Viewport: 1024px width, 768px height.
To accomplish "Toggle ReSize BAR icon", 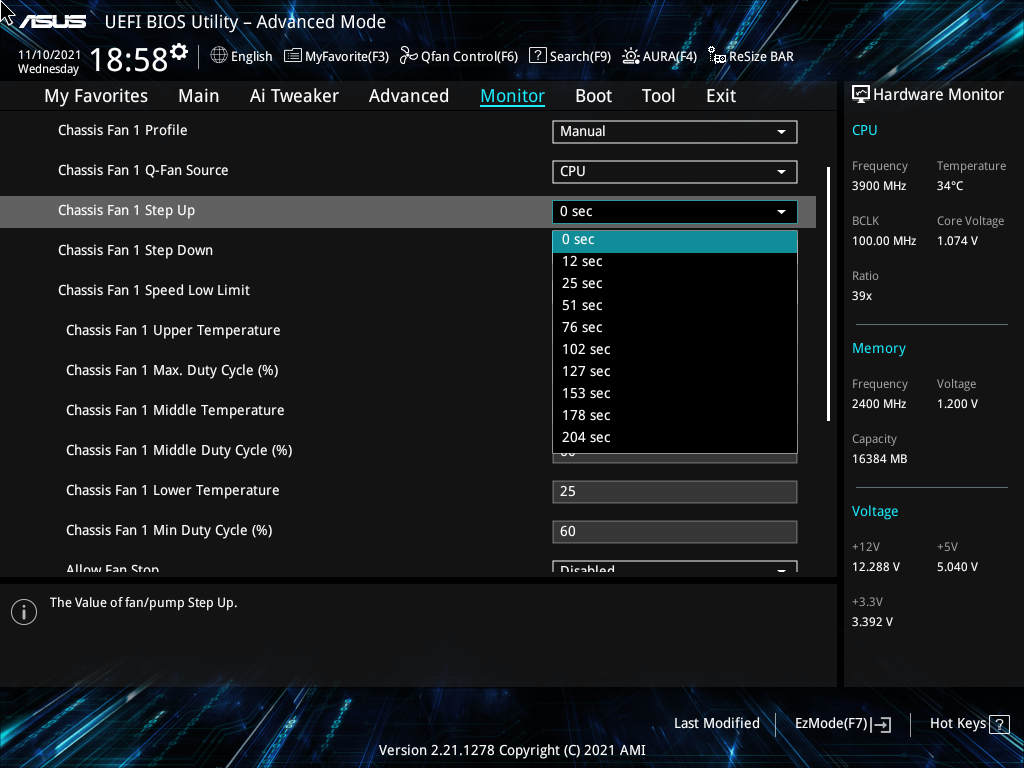I will pyautogui.click(x=717, y=56).
